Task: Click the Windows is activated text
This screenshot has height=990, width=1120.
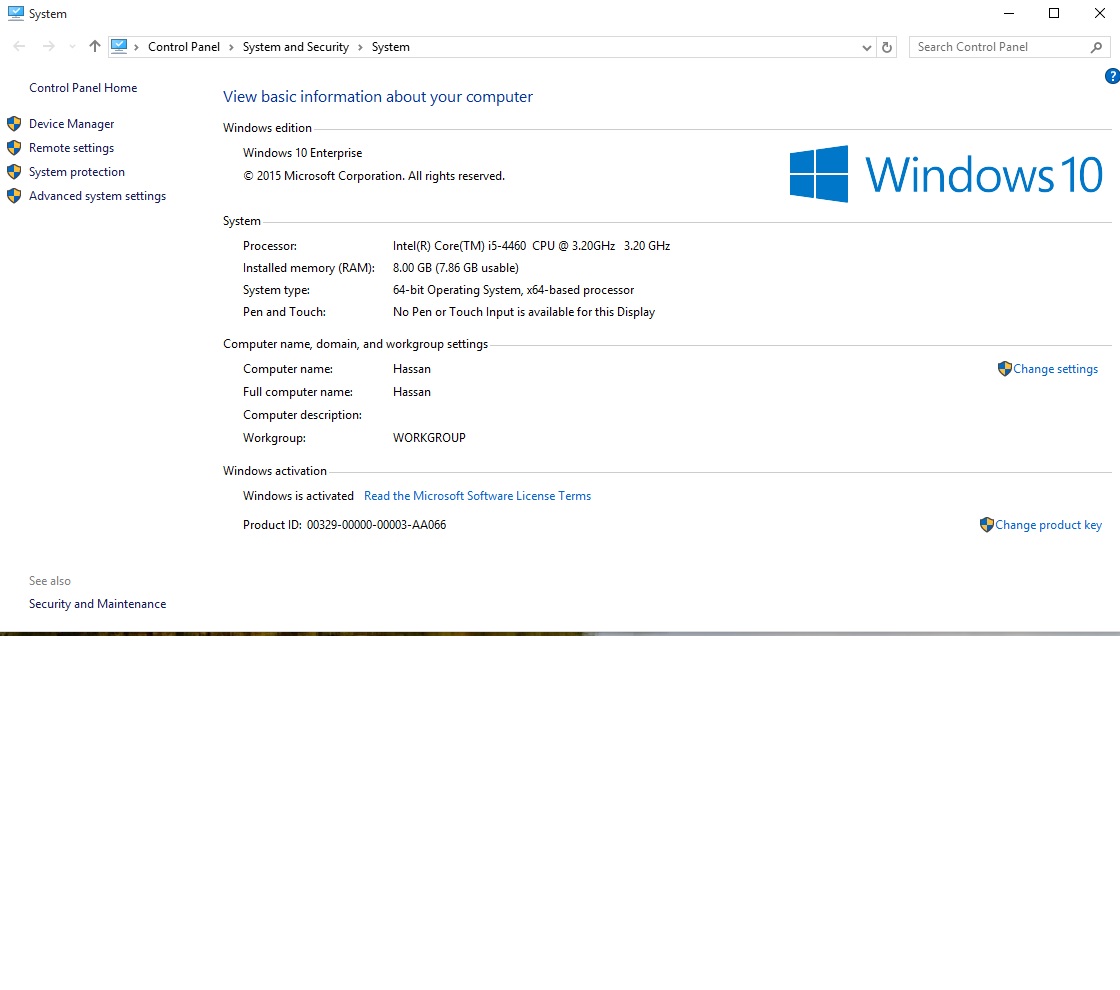Action: pos(298,496)
